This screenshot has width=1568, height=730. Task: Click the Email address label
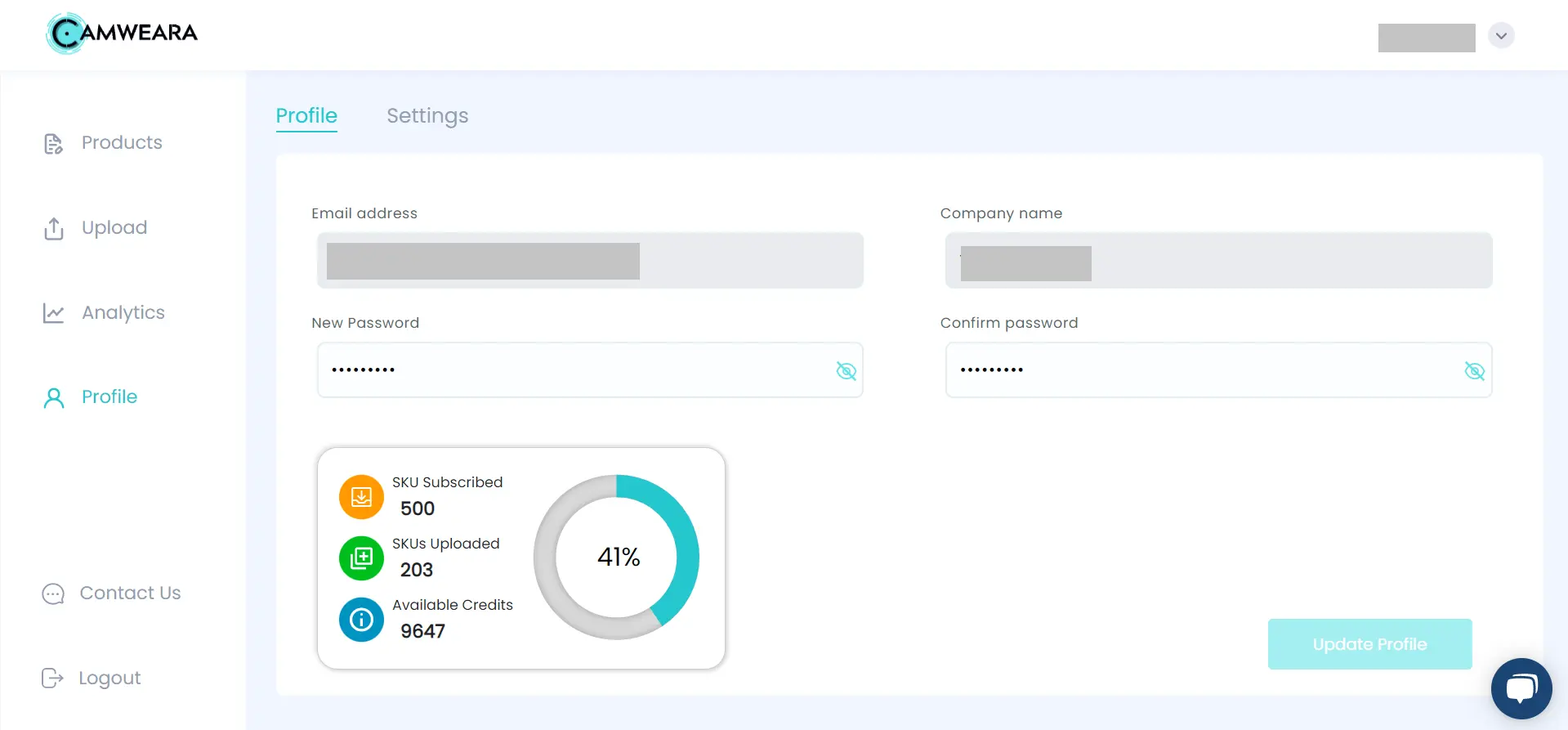[364, 213]
